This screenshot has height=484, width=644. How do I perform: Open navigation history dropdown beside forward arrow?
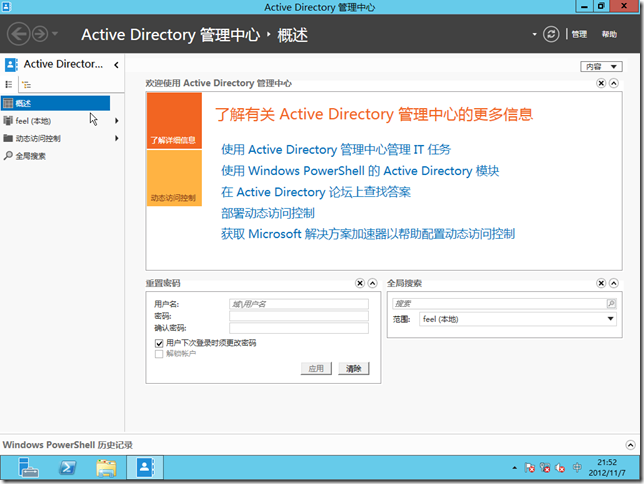55,34
